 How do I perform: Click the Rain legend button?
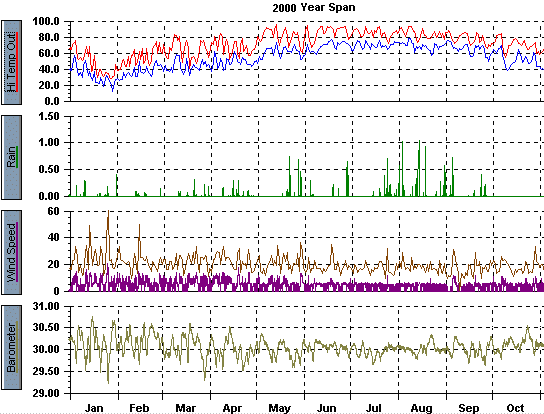12,158
